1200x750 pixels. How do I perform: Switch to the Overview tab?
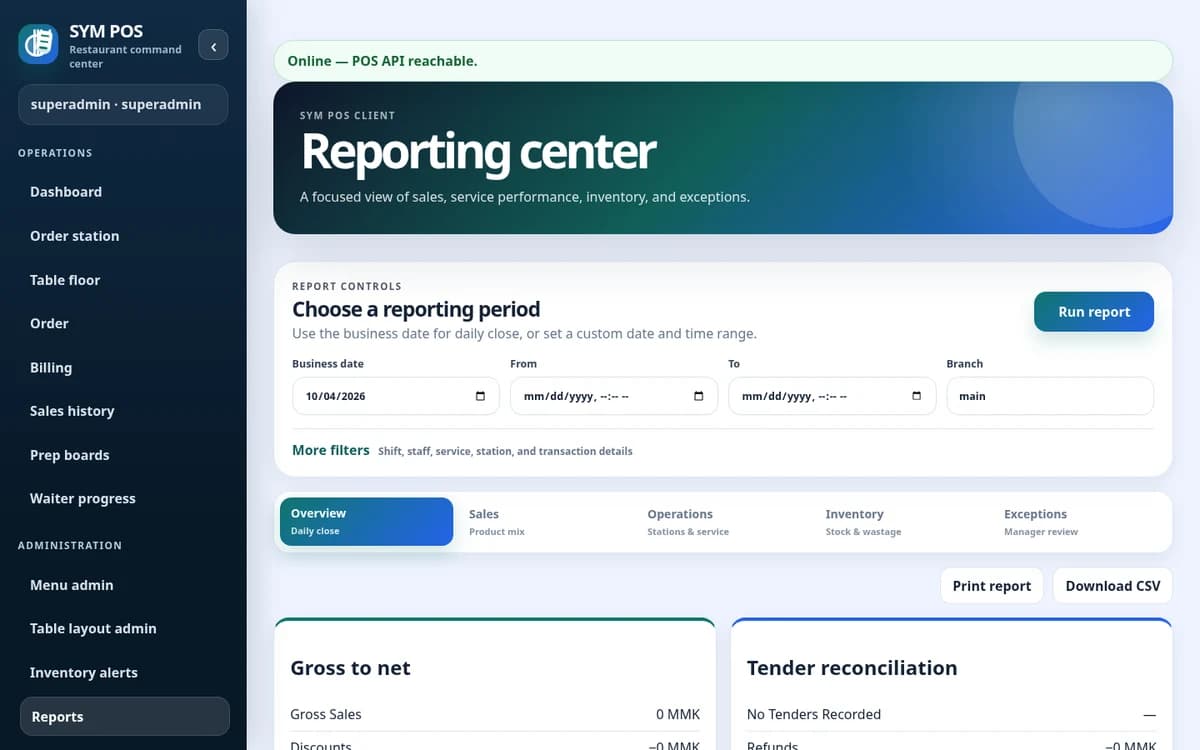point(366,521)
